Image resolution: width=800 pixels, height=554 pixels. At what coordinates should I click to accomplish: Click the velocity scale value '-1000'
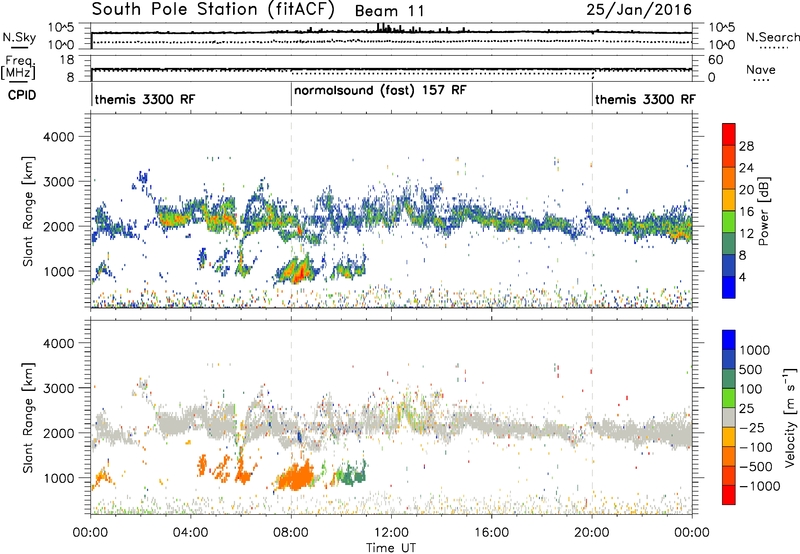click(x=760, y=486)
